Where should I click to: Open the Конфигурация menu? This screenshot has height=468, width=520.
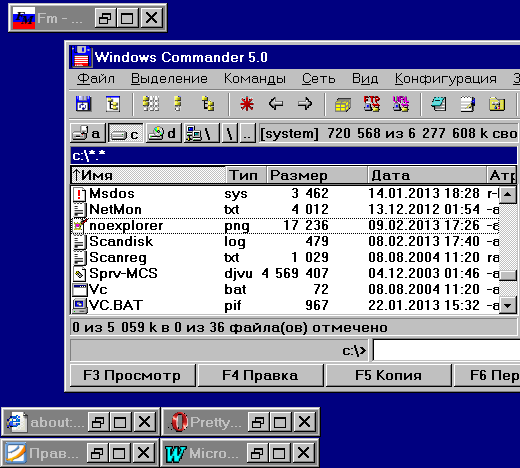coord(446,79)
